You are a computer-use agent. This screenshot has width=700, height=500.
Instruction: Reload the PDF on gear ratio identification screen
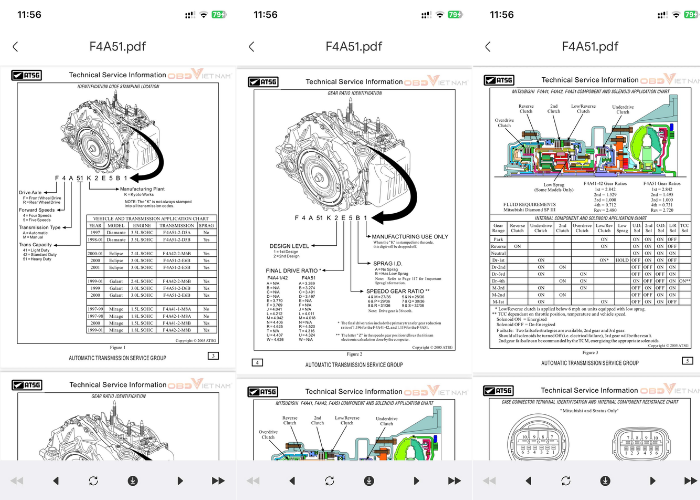329,481
